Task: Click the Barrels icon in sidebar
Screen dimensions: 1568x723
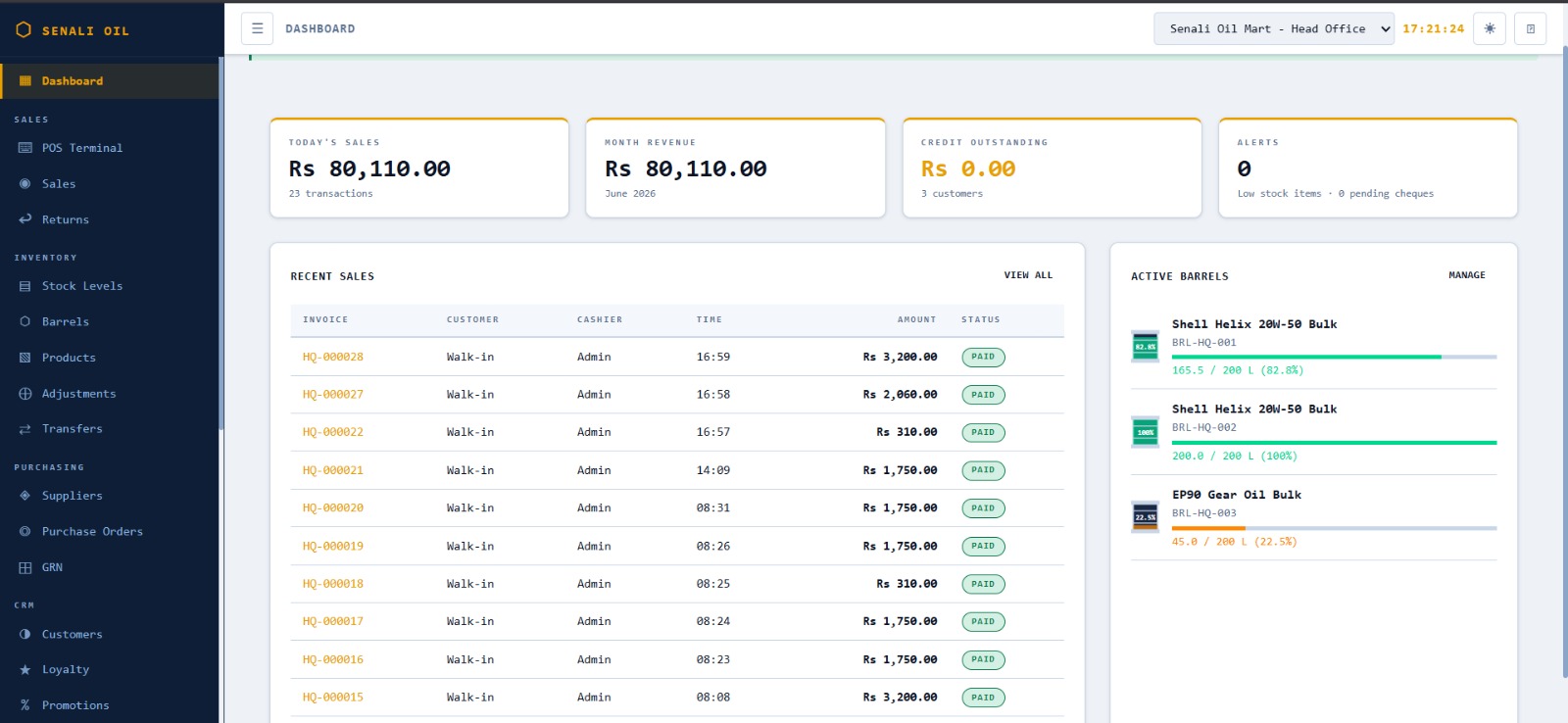Action: pos(25,321)
